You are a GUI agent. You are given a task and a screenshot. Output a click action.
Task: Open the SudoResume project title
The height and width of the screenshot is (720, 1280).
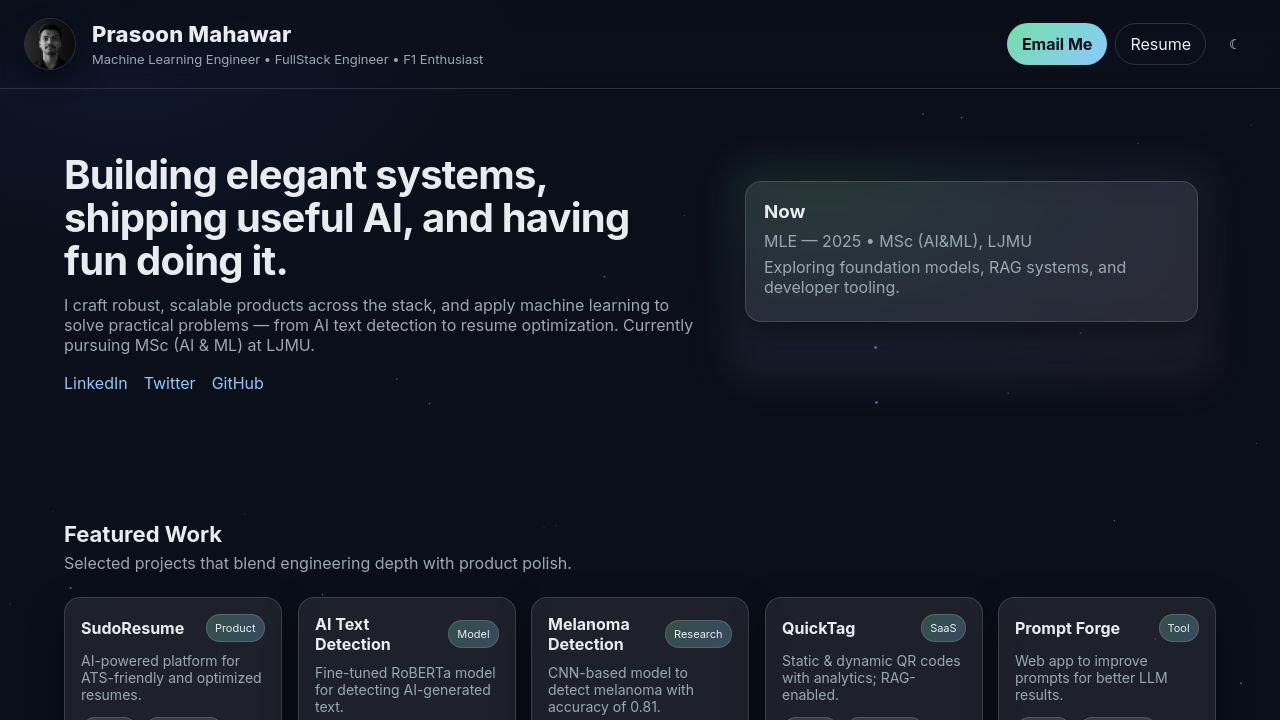click(133, 628)
